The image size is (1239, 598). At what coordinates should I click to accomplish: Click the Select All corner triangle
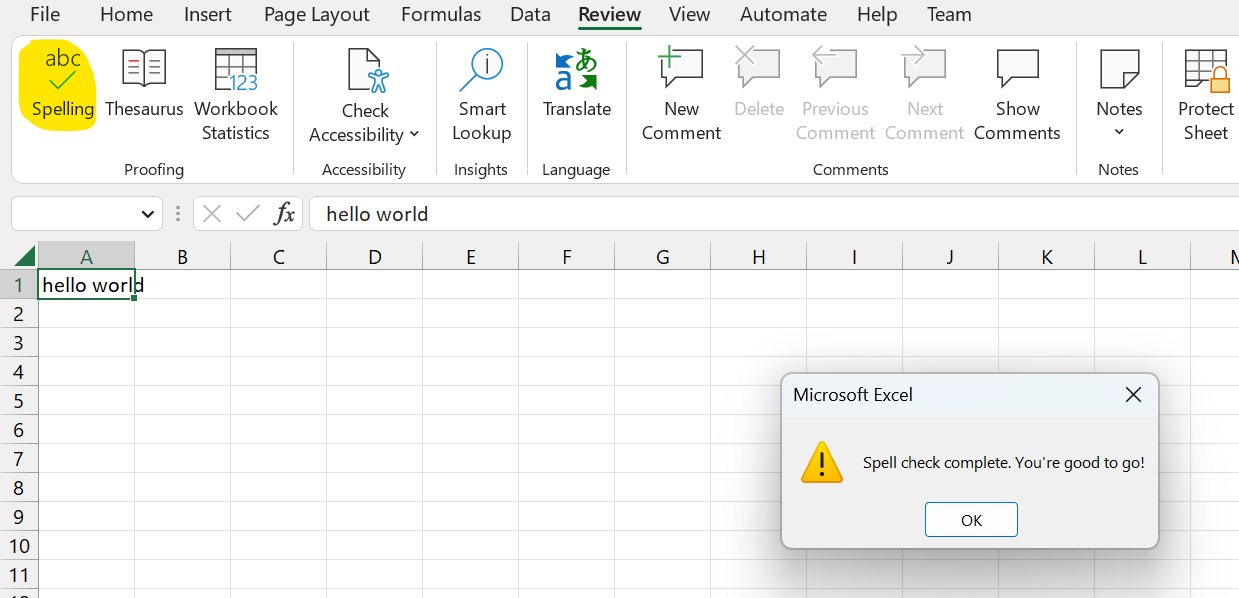click(24, 256)
